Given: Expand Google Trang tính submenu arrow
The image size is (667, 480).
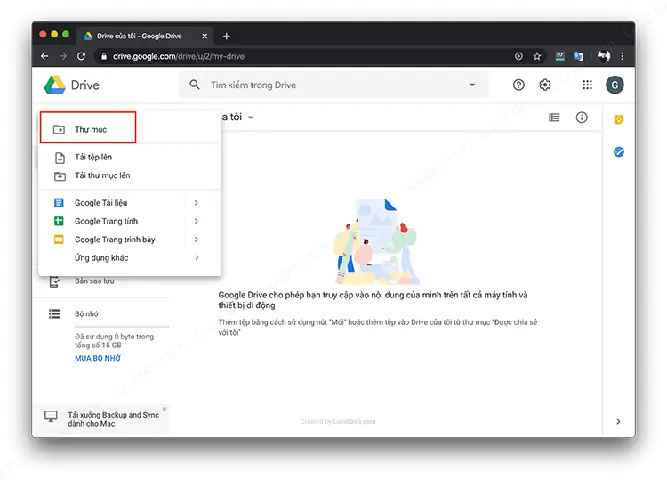Looking at the screenshot, I should coord(196,221).
